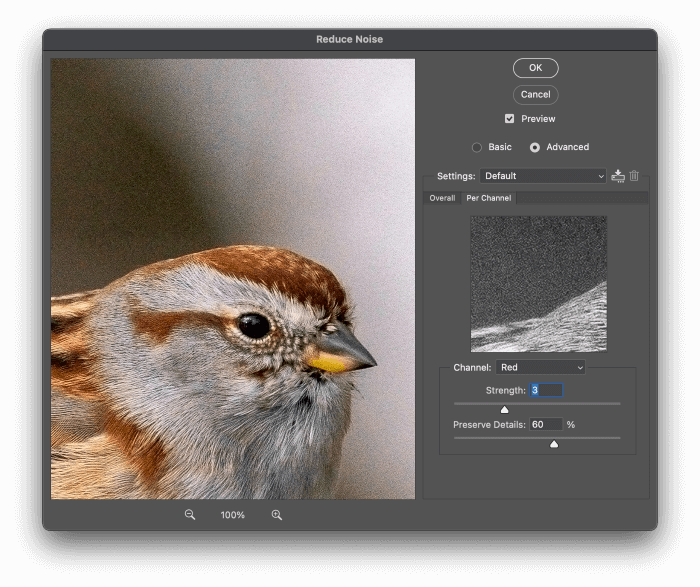This screenshot has width=700, height=587.
Task: Open the Settings Default dropdown
Action: pos(542,176)
